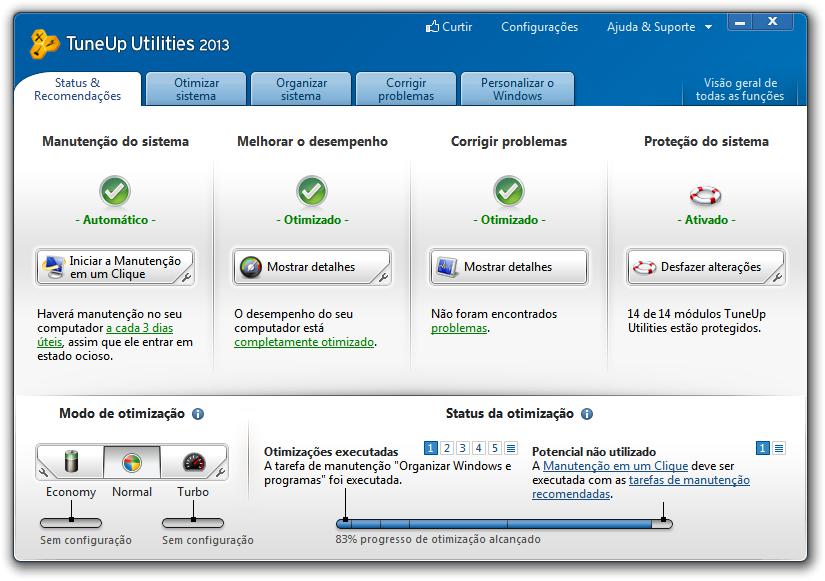Open 'problemas' link under Corrigir problemas
The height and width of the screenshot is (581, 825).
(x=459, y=328)
